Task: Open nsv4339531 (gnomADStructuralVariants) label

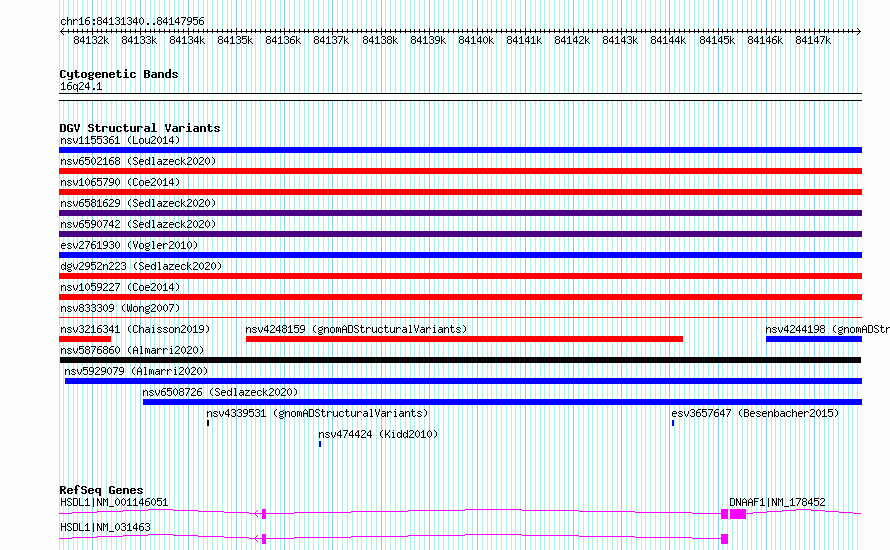Action: tap(317, 413)
